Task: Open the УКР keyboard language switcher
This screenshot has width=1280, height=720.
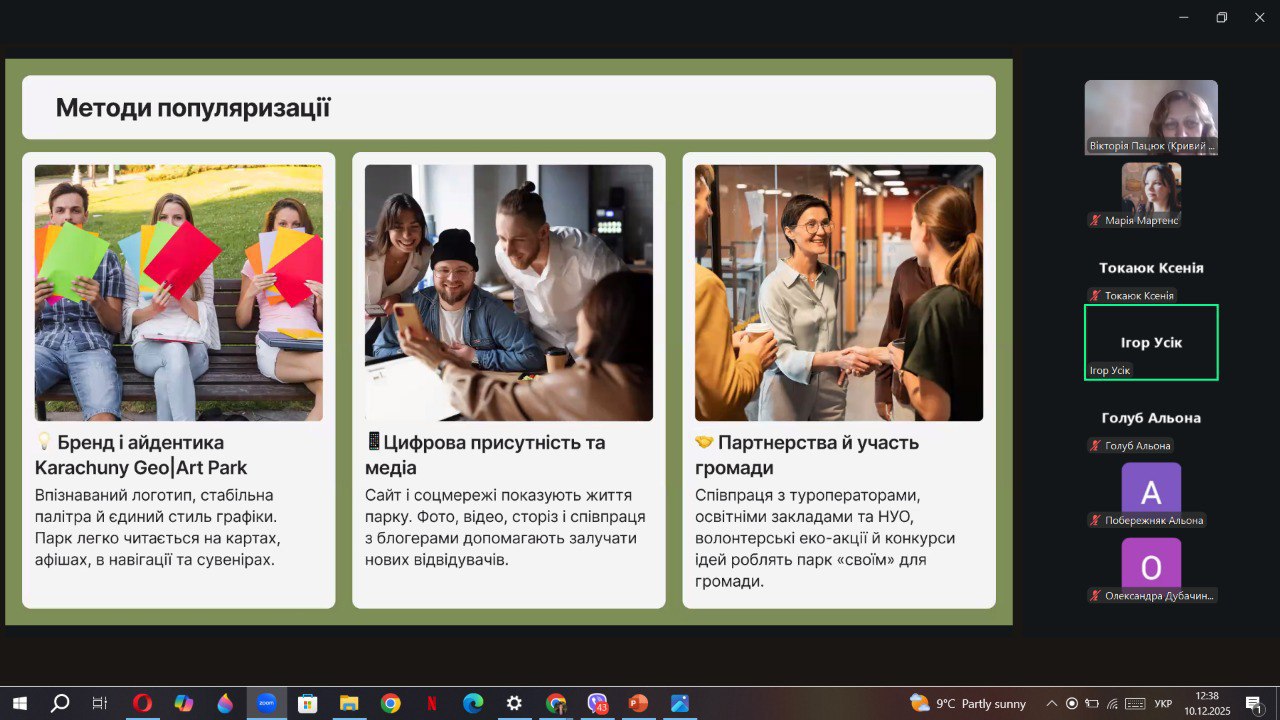Action: pyautogui.click(x=1163, y=703)
